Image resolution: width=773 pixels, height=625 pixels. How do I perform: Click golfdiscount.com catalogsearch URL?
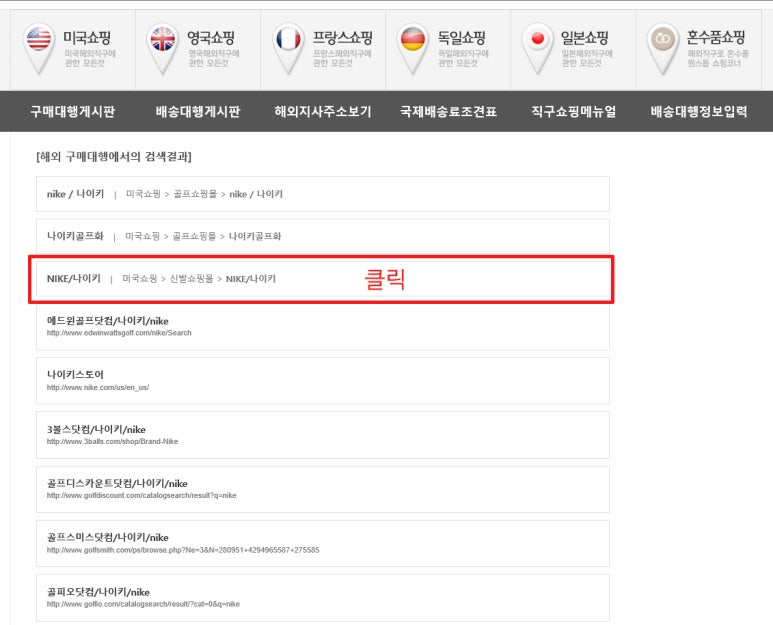[x=141, y=495]
